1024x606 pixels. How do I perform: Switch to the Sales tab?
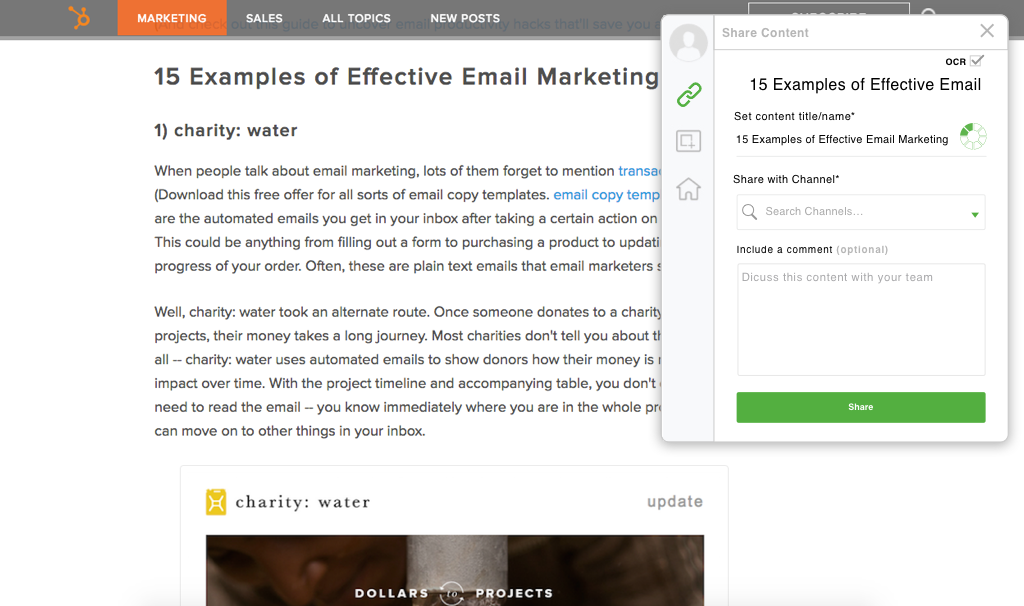(x=264, y=18)
